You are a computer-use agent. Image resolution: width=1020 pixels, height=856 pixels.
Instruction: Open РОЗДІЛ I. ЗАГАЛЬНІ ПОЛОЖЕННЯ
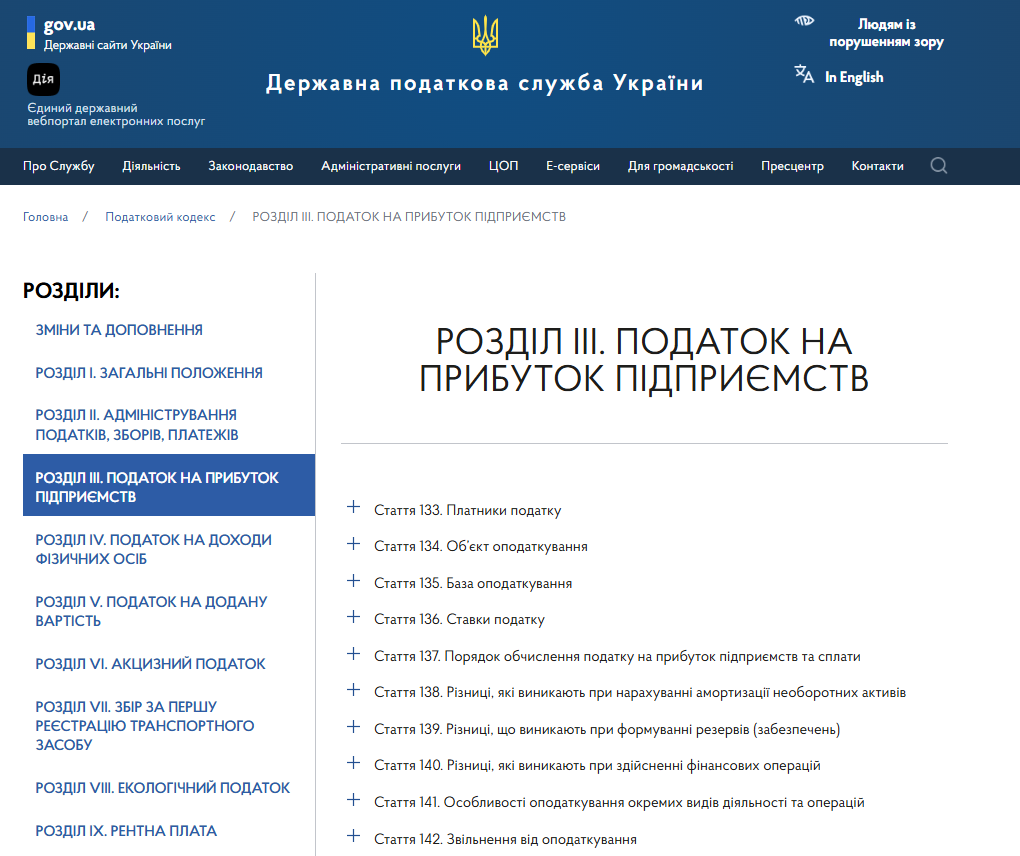point(149,373)
